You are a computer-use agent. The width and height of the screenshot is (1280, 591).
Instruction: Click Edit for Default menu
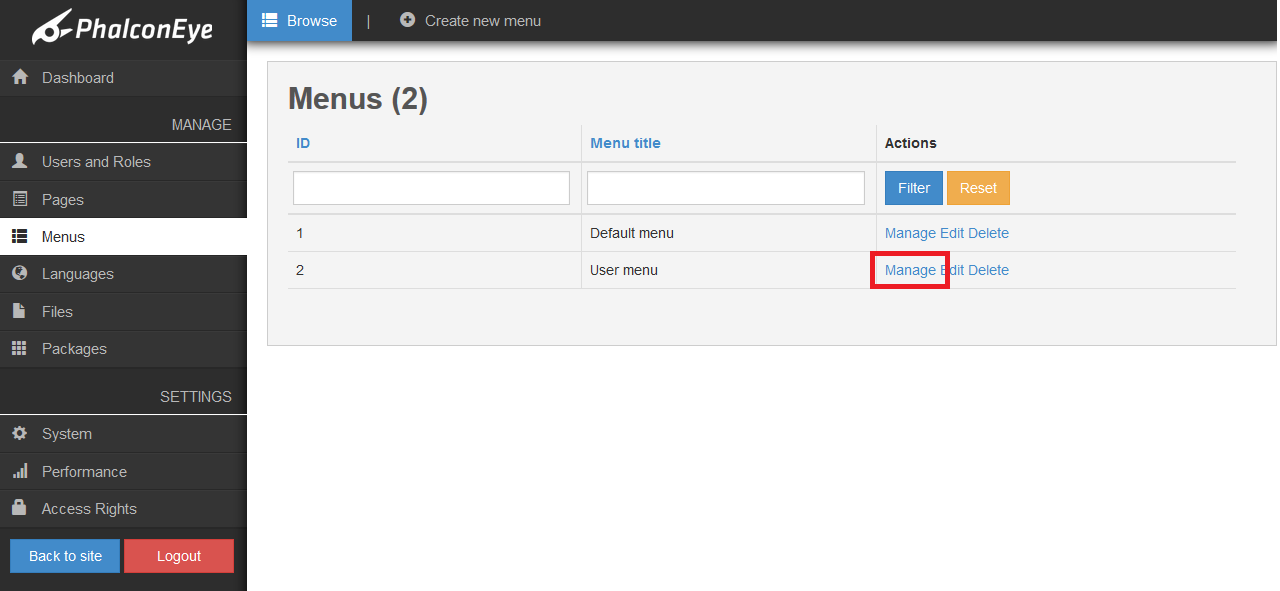(x=952, y=233)
